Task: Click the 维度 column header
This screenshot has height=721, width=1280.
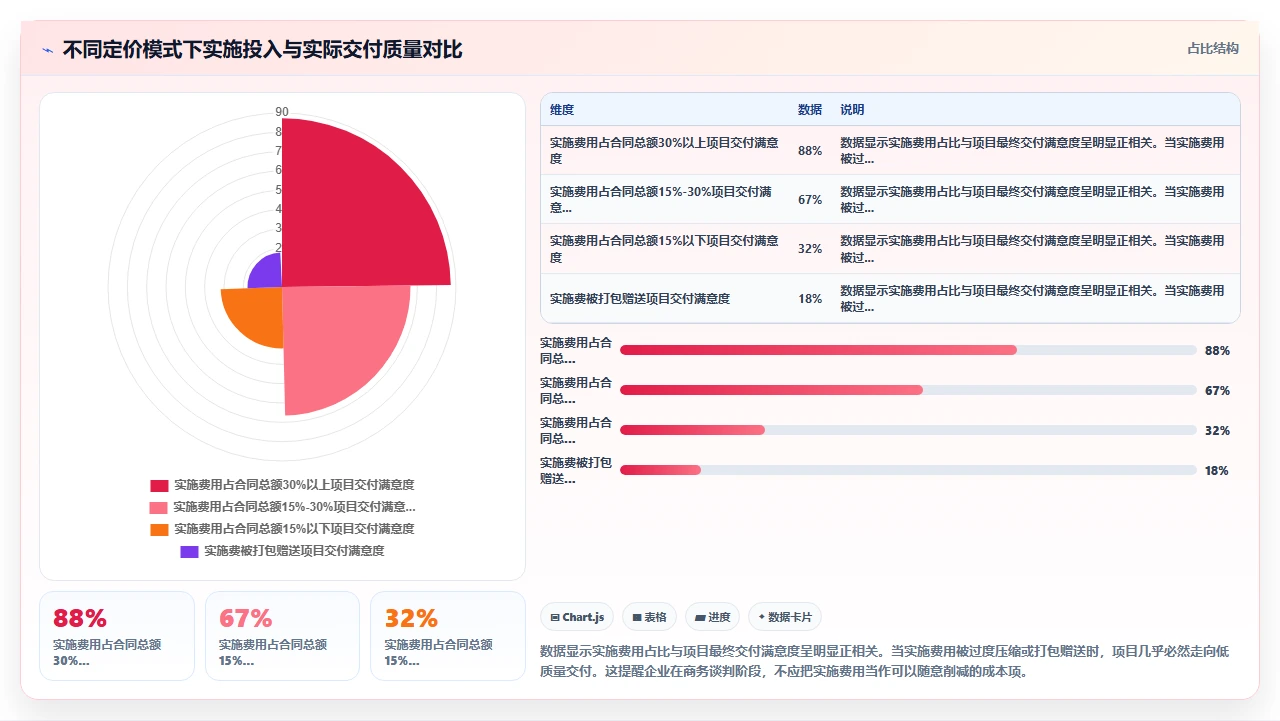Action: pyautogui.click(x=562, y=110)
